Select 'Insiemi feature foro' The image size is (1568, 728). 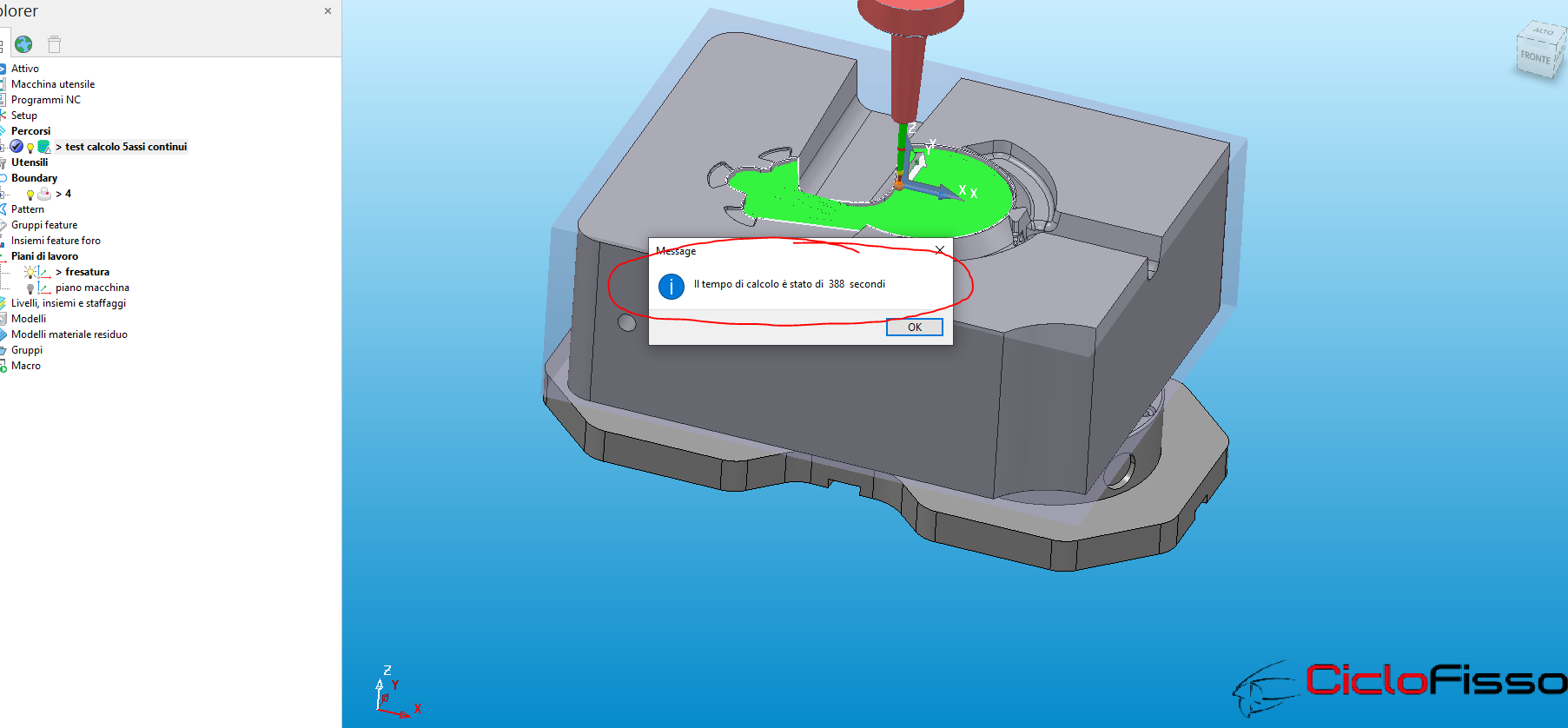(56, 241)
